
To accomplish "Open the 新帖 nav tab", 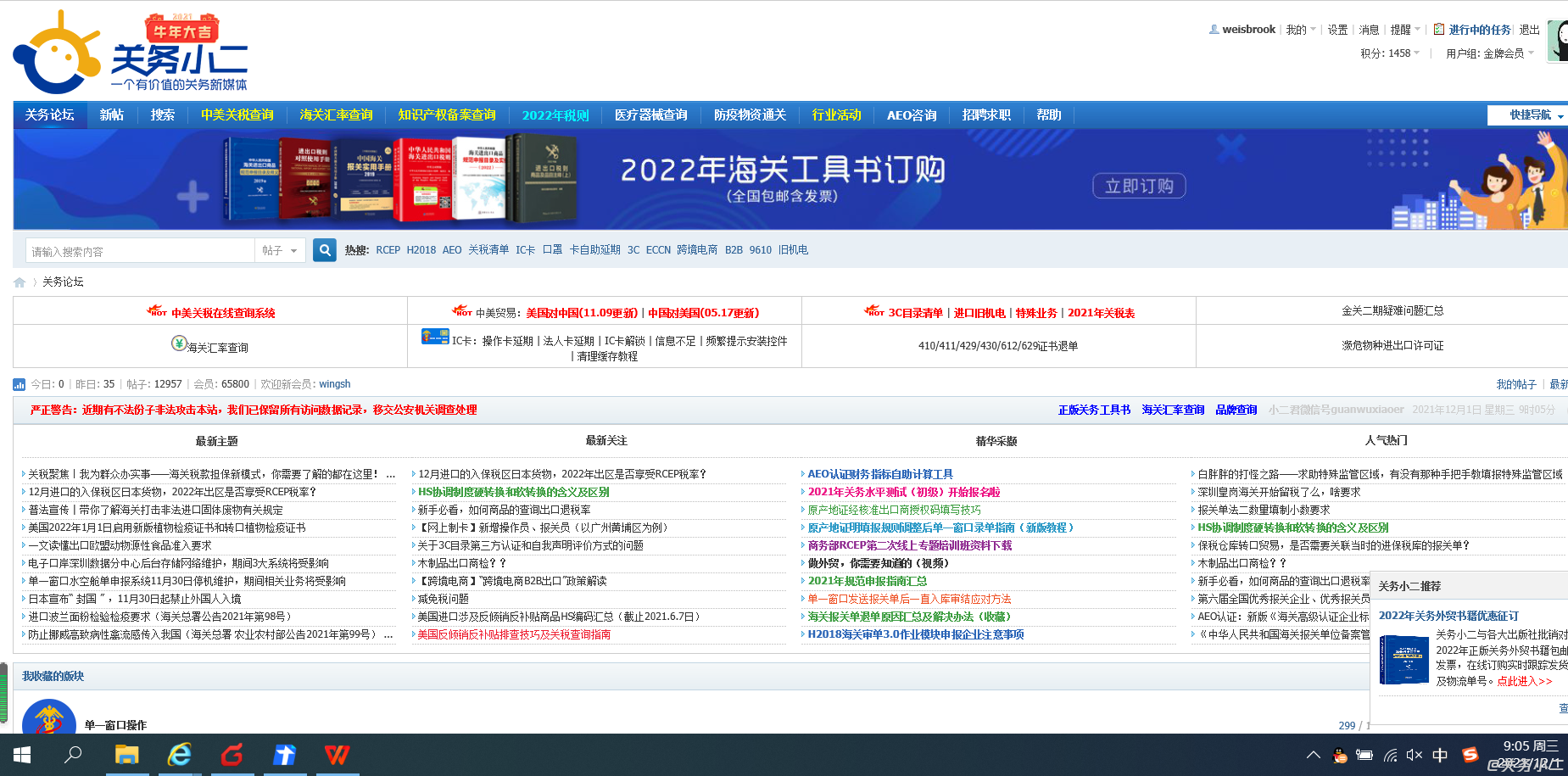I will tap(112, 115).
